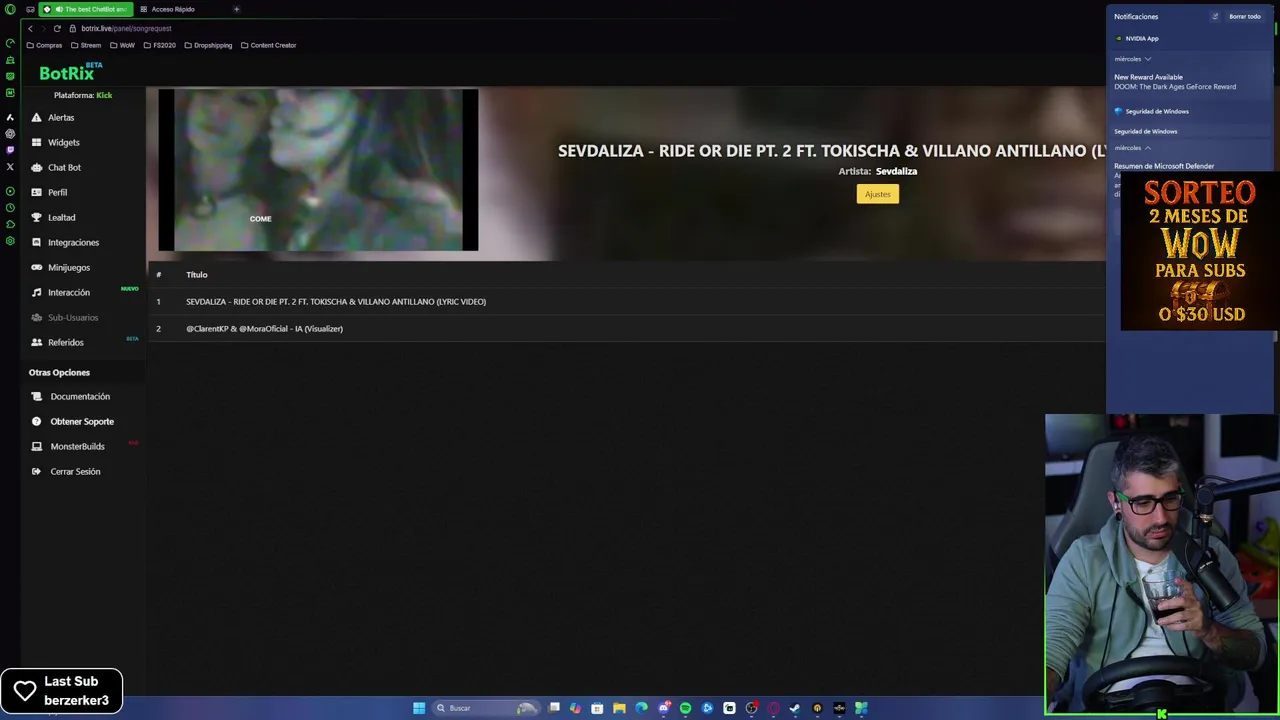Open Lealtad sidebar icon

[37, 217]
